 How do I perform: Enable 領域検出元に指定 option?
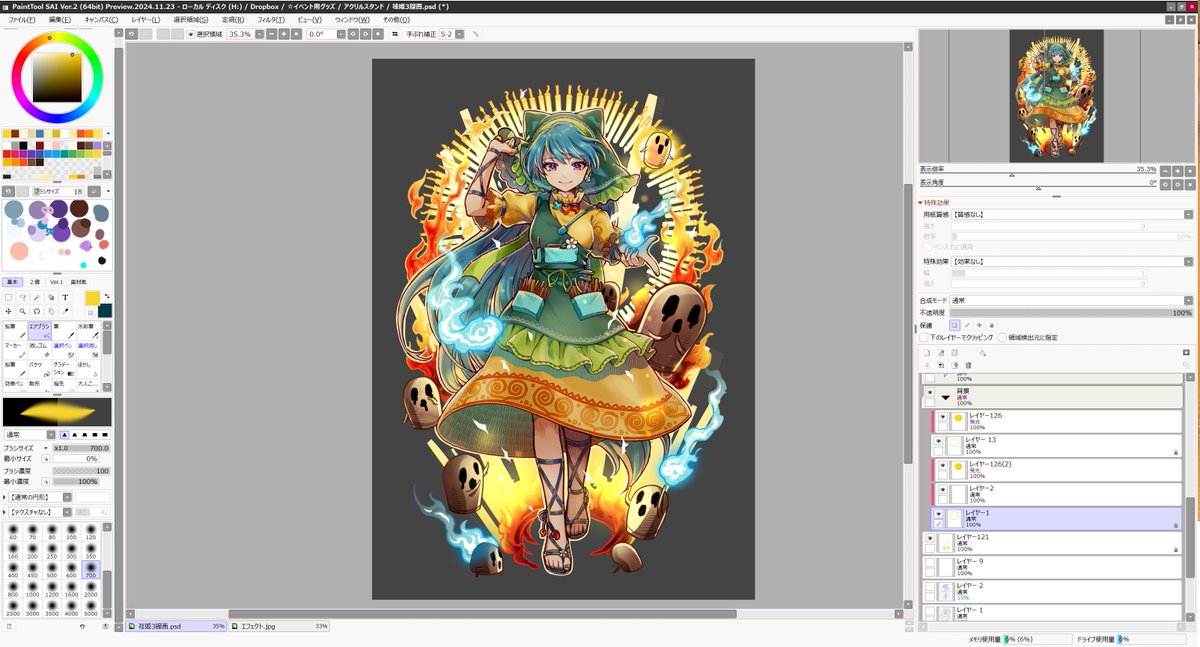[1002, 338]
